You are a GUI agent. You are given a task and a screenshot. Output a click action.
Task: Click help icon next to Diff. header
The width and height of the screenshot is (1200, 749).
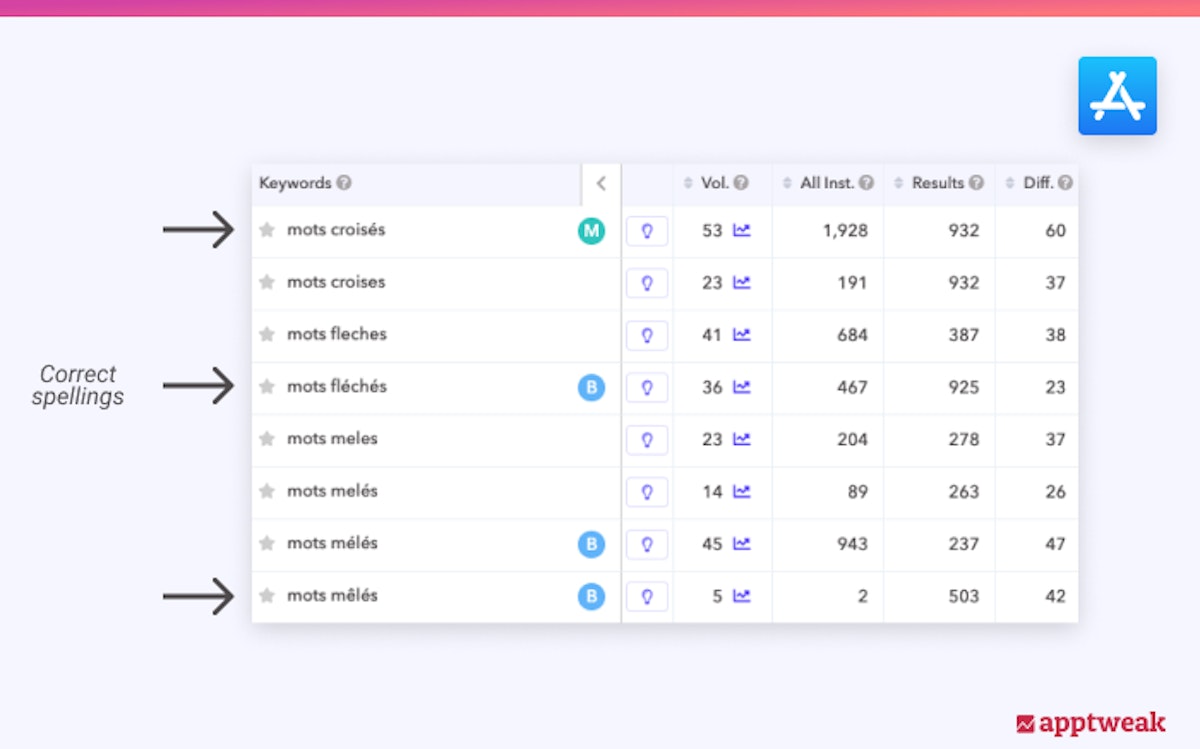tap(1065, 183)
